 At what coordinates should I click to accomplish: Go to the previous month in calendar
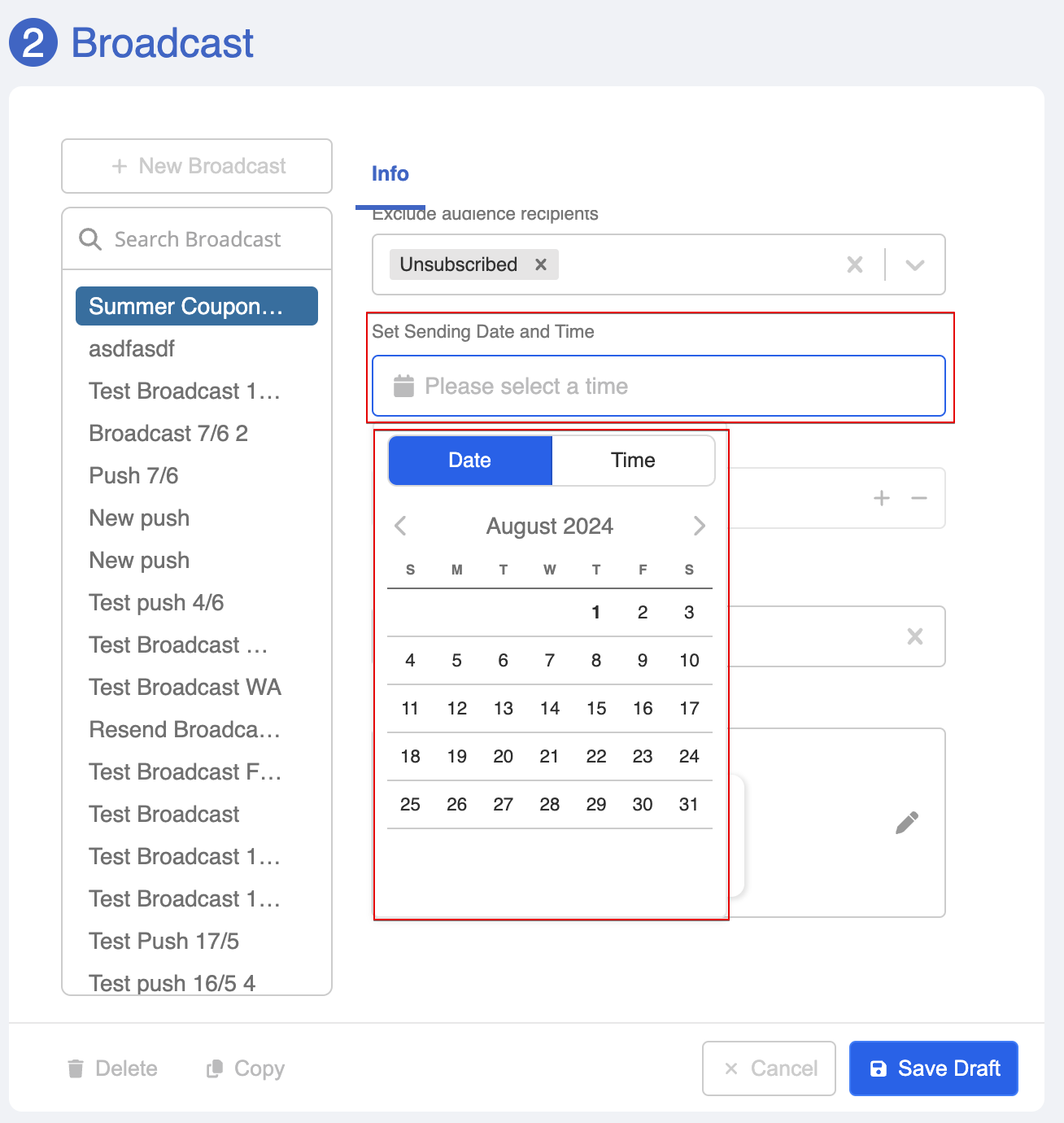coord(400,526)
